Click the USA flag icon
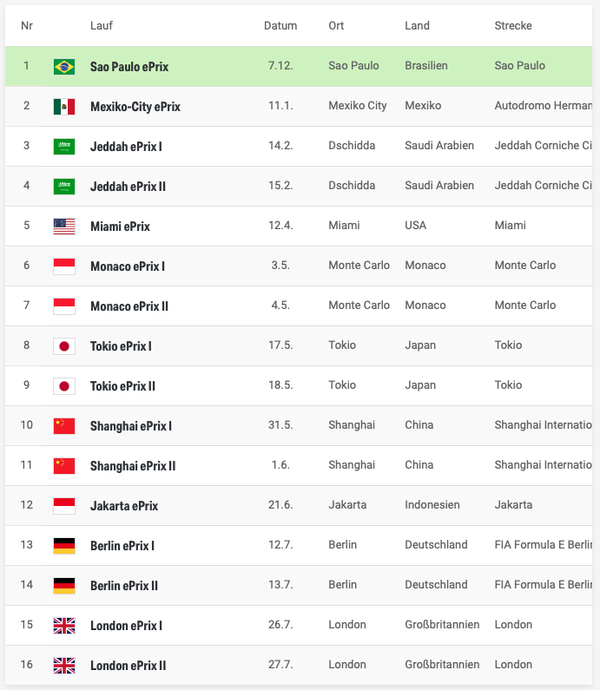This screenshot has height=690, width=600. (x=64, y=226)
